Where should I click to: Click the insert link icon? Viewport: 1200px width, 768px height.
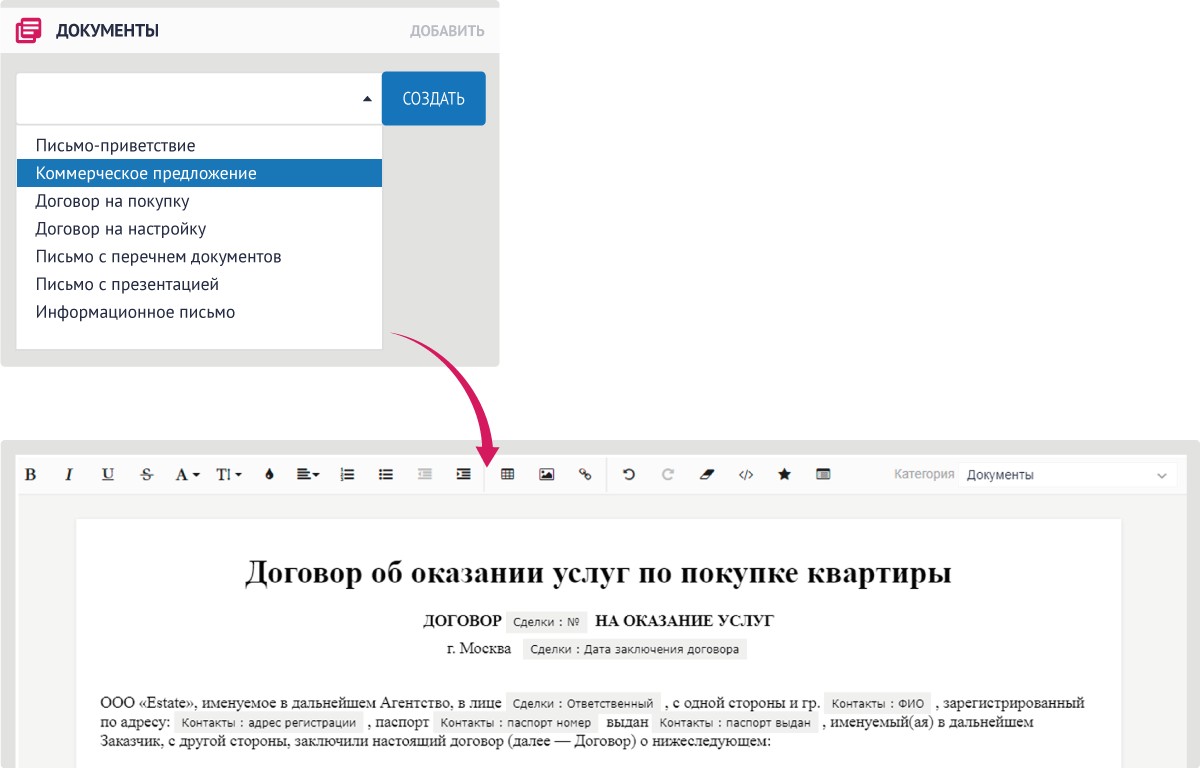pos(585,475)
